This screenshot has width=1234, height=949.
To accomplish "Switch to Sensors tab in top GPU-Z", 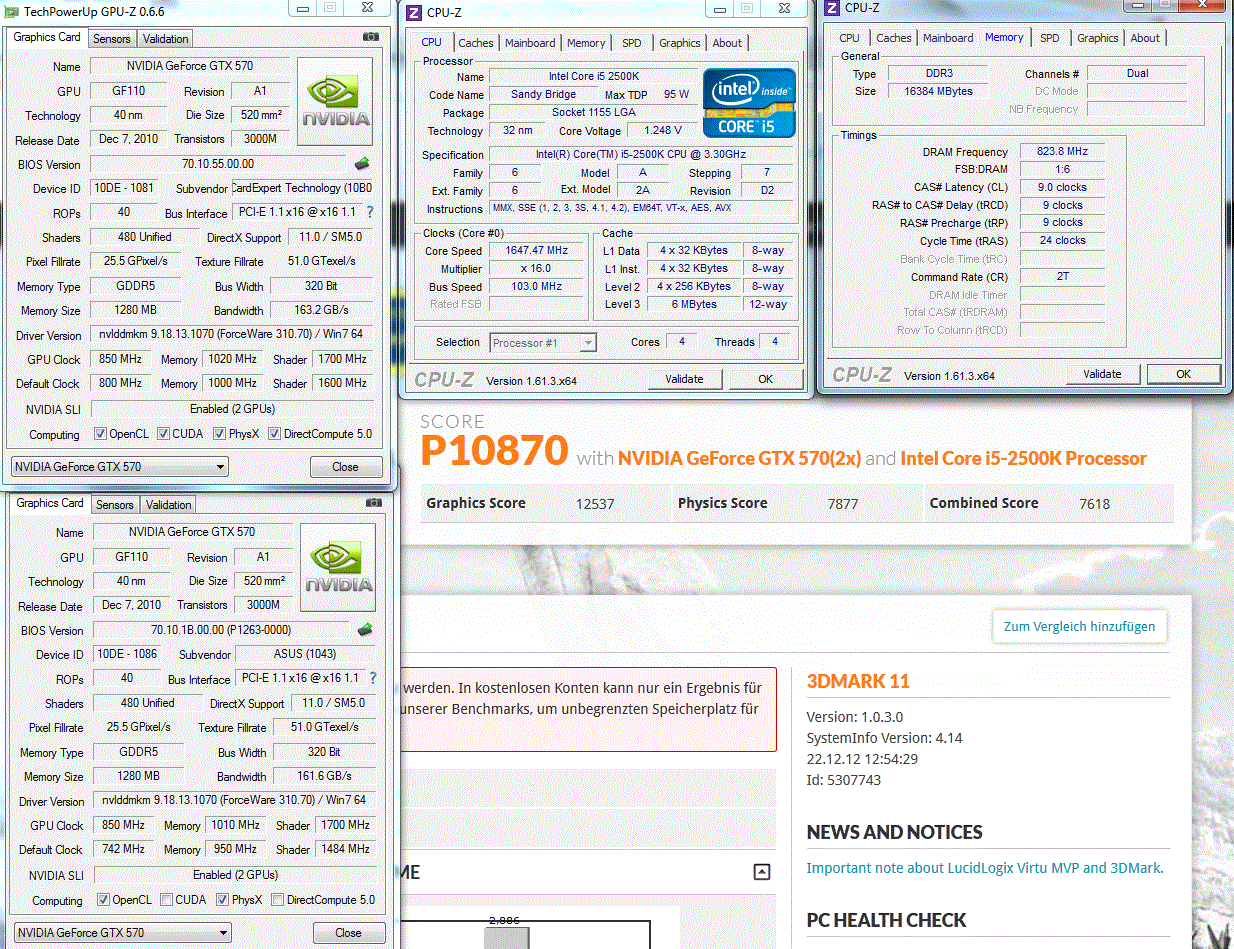I will click(111, 39).
